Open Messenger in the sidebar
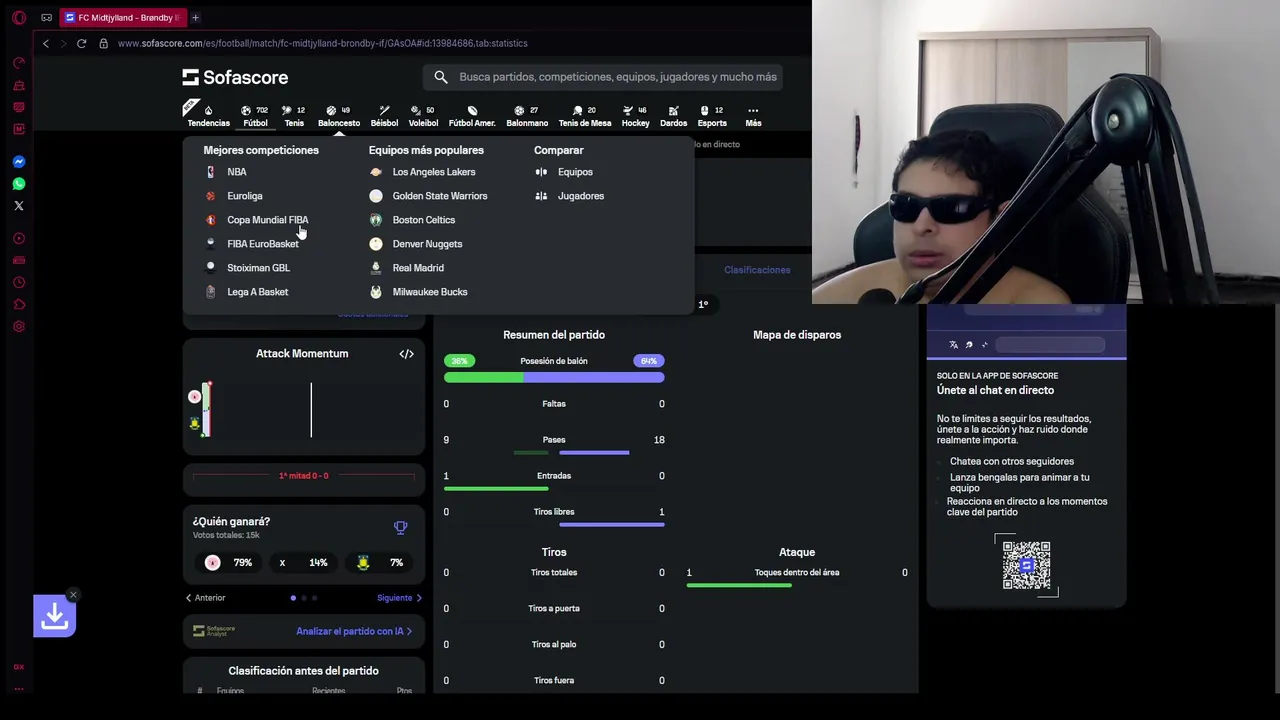The height and width of the screenshot is (720, 1280). 18,162
